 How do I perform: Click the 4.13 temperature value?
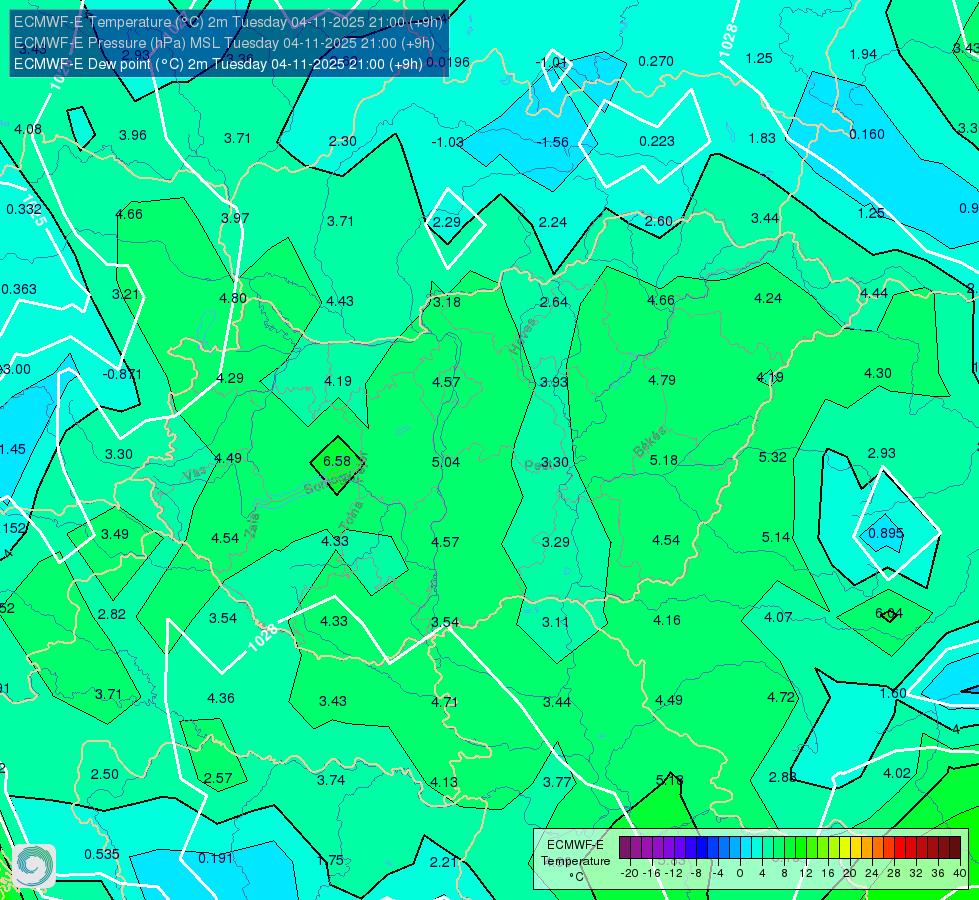tap(444, 782)
